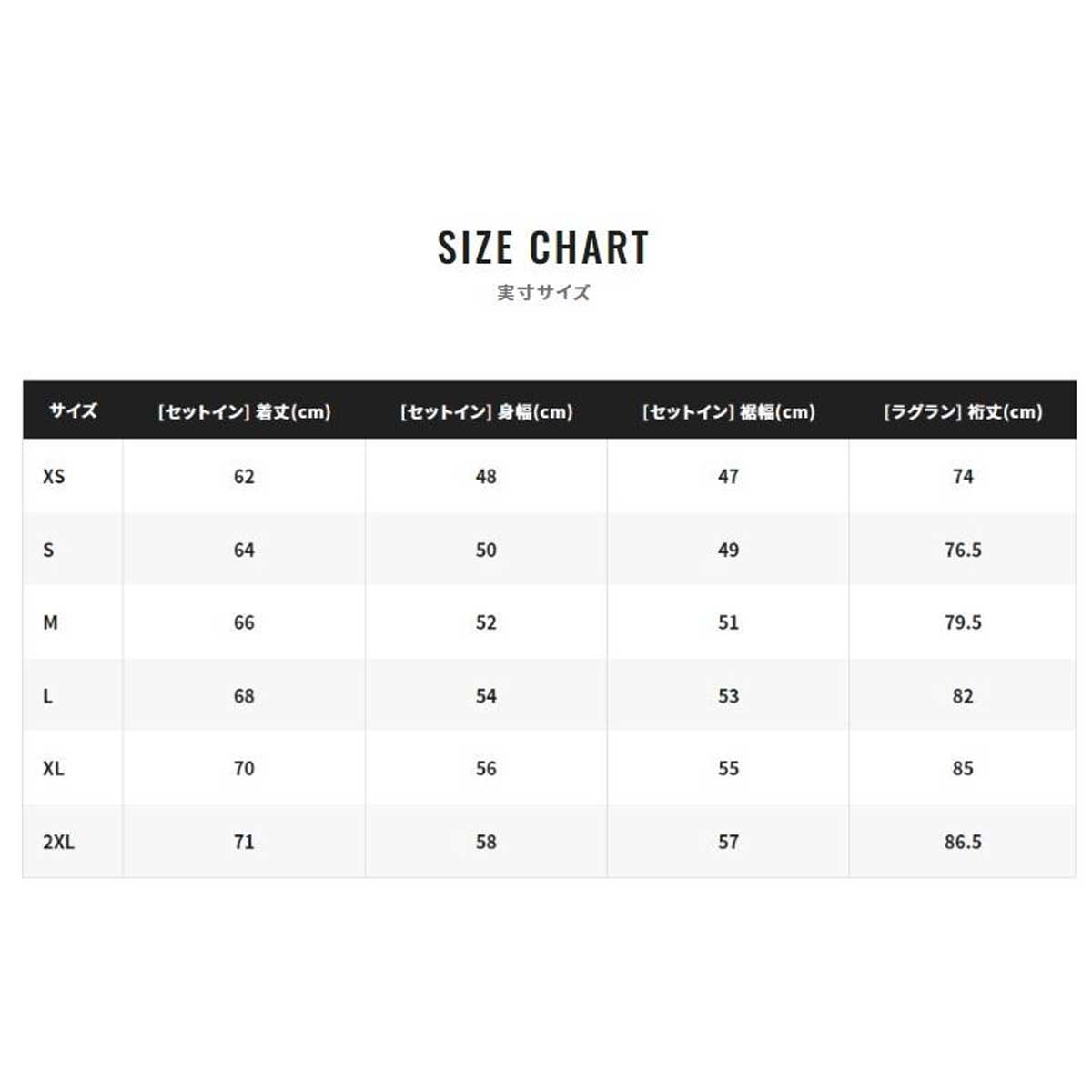Click the 85 sleeve value for XL
The image size is (1092, 1092).
963,769
